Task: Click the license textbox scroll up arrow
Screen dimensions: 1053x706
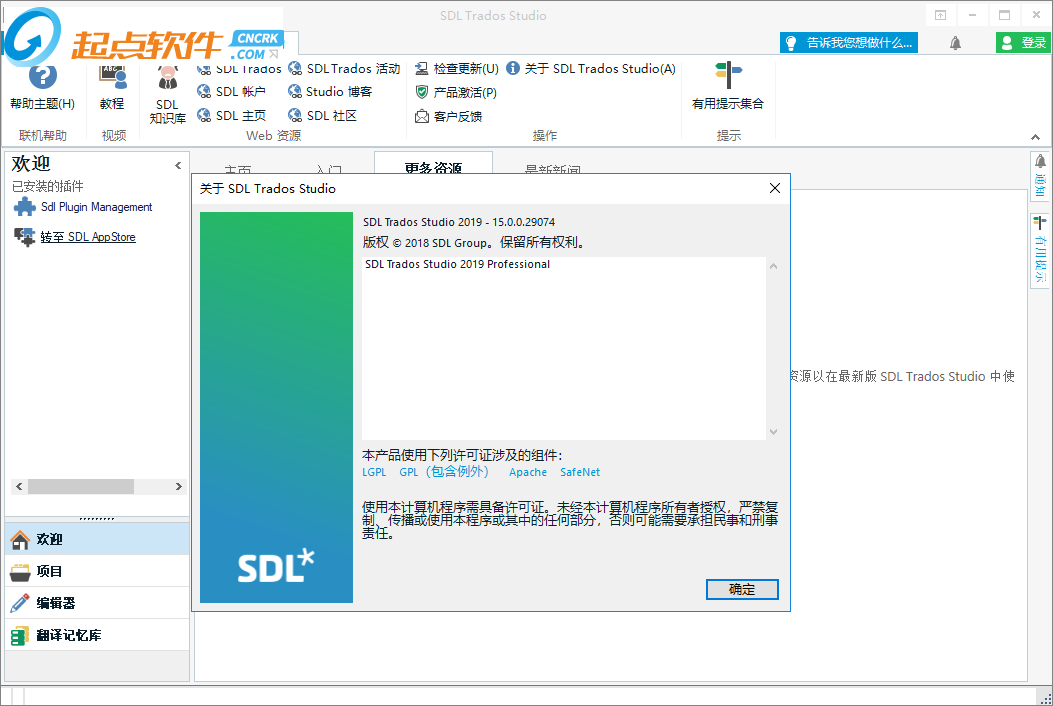Action: tap(774, 266)
